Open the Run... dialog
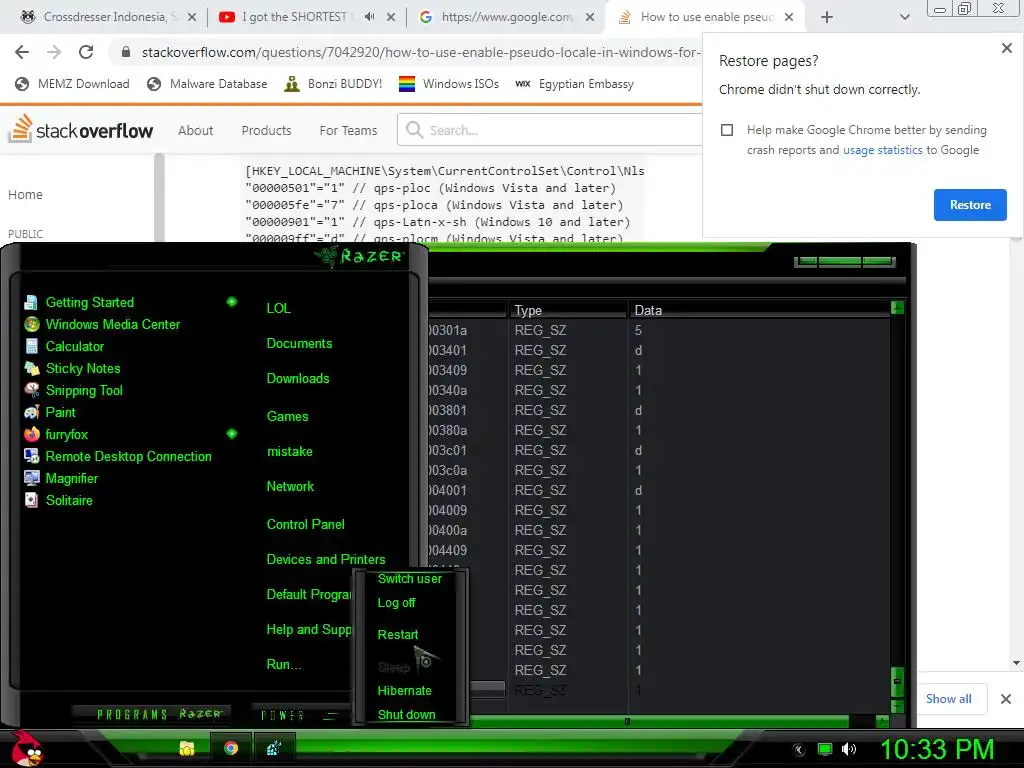The height and width of the screenshot is (768, 1024). point(283,665)
